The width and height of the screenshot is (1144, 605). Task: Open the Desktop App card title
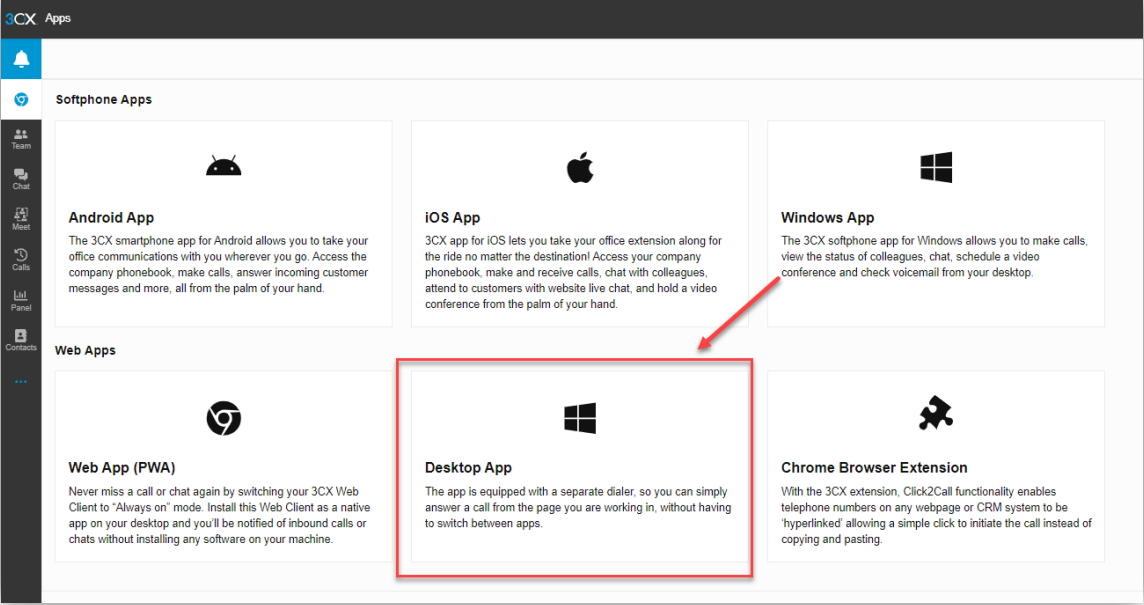coord(468,468)
